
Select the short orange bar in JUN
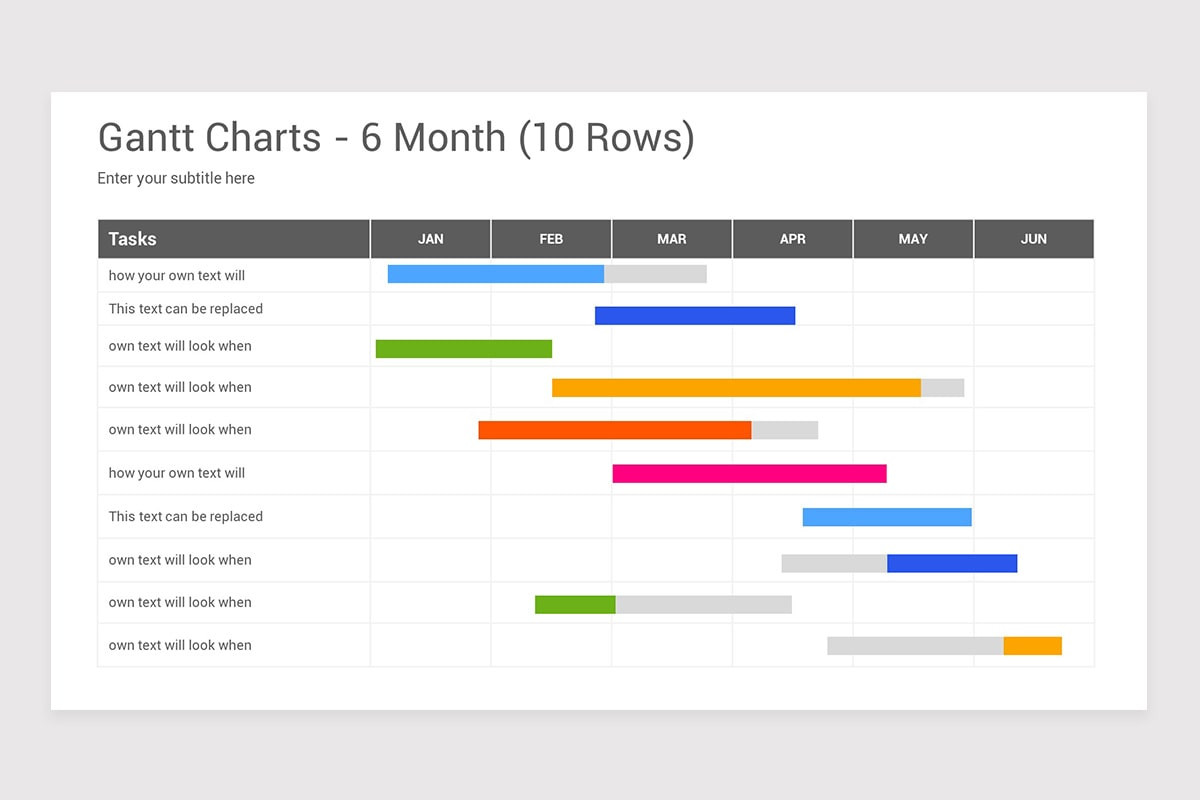[x=1033, y=646]
